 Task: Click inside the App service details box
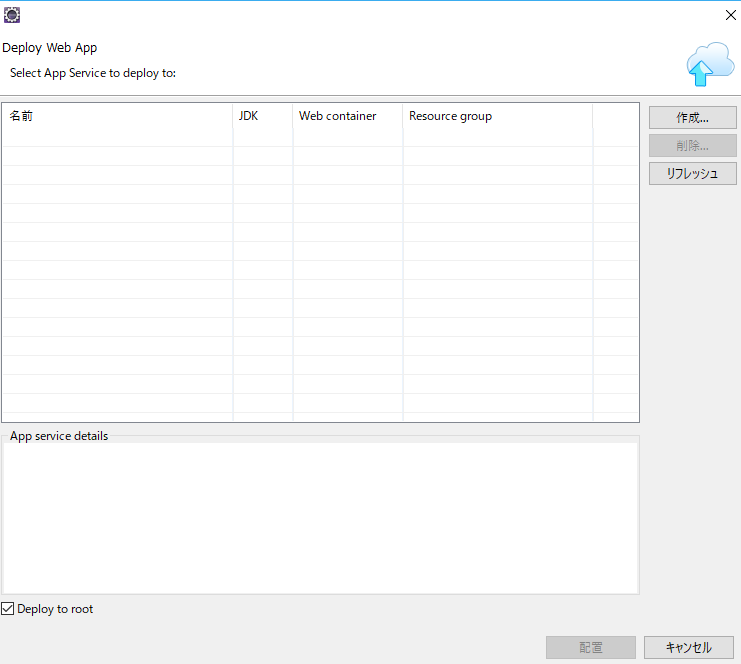(320, 518)
